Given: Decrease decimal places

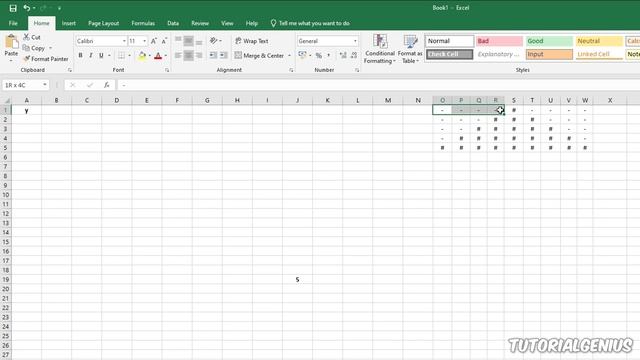Looking at the screenshot, I should click(354, 55).
